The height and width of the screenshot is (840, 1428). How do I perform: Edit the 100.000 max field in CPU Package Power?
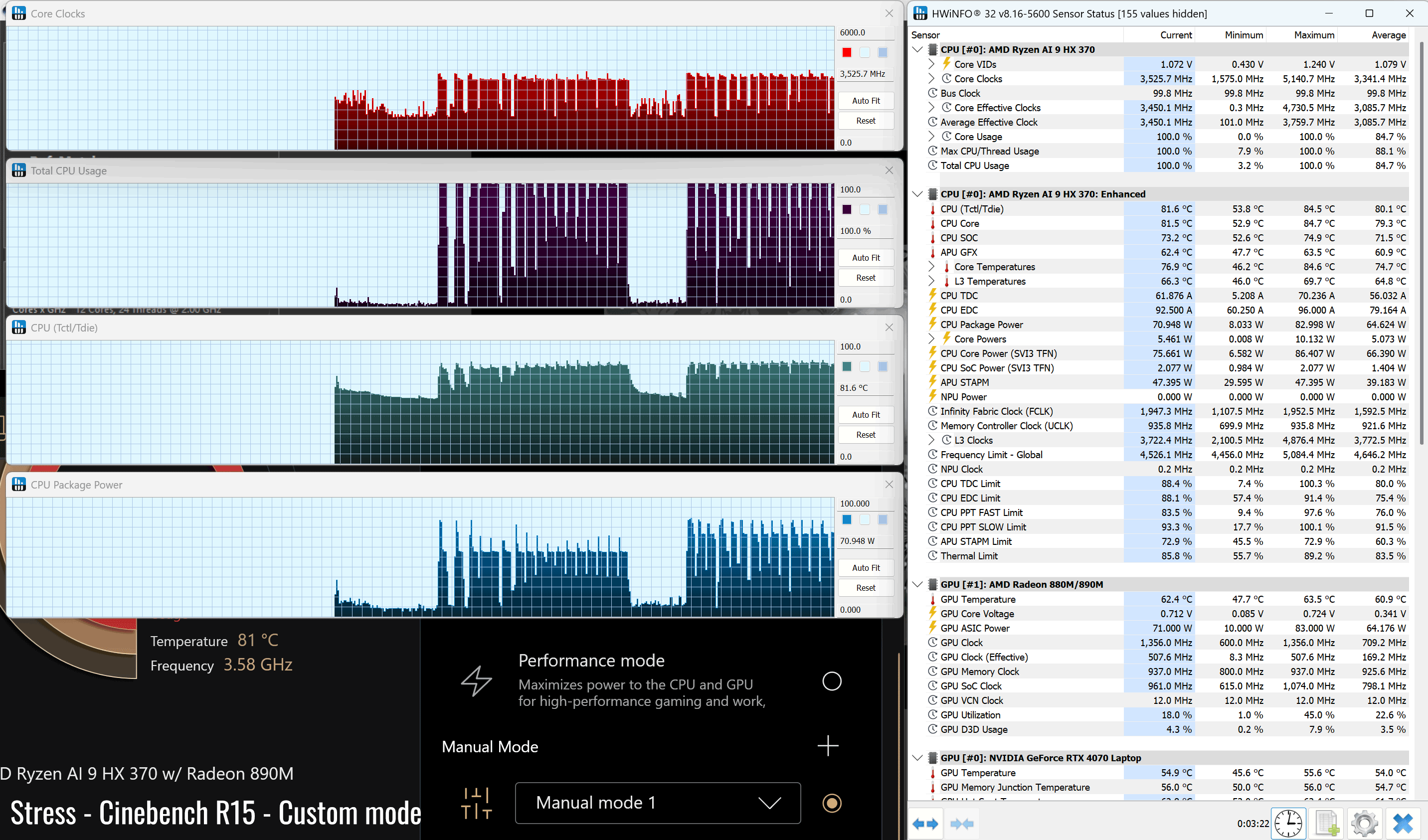865,503
